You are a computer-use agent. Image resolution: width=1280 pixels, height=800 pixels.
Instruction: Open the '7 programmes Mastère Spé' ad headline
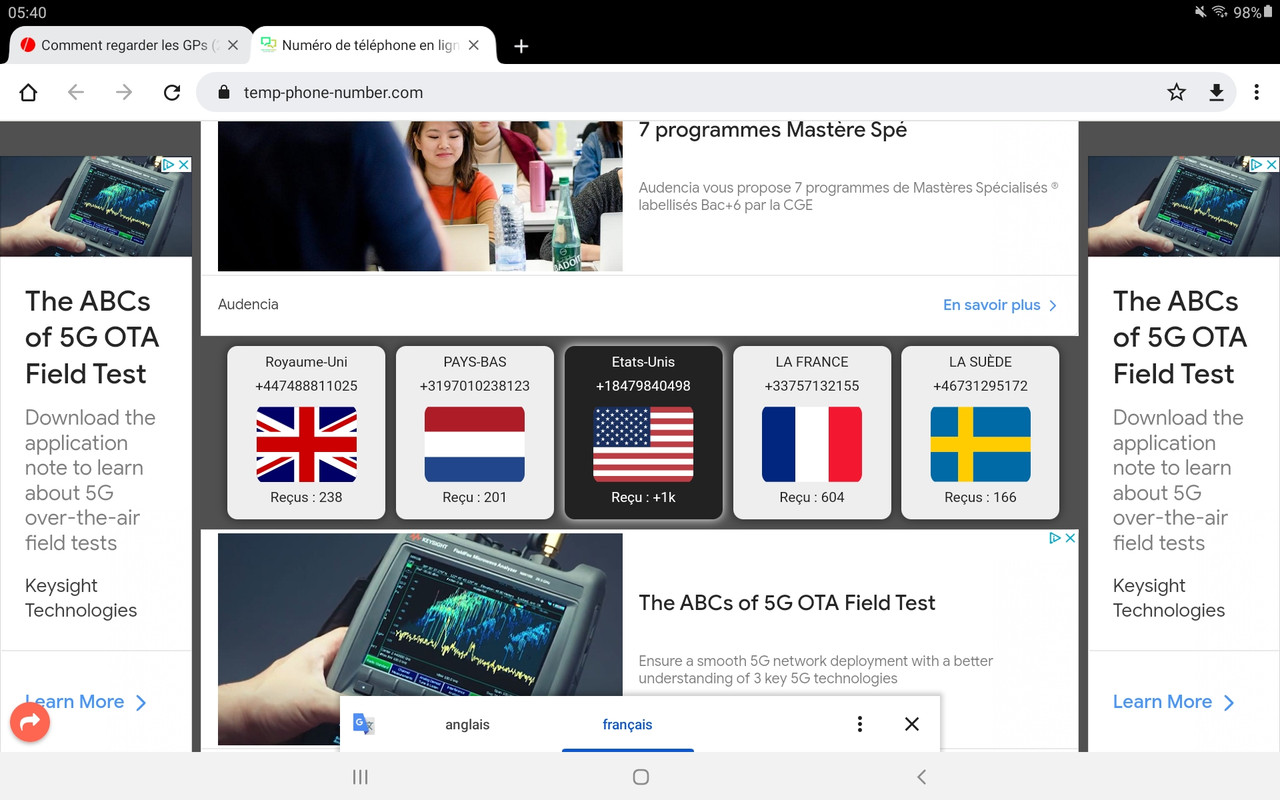(773, 130)
